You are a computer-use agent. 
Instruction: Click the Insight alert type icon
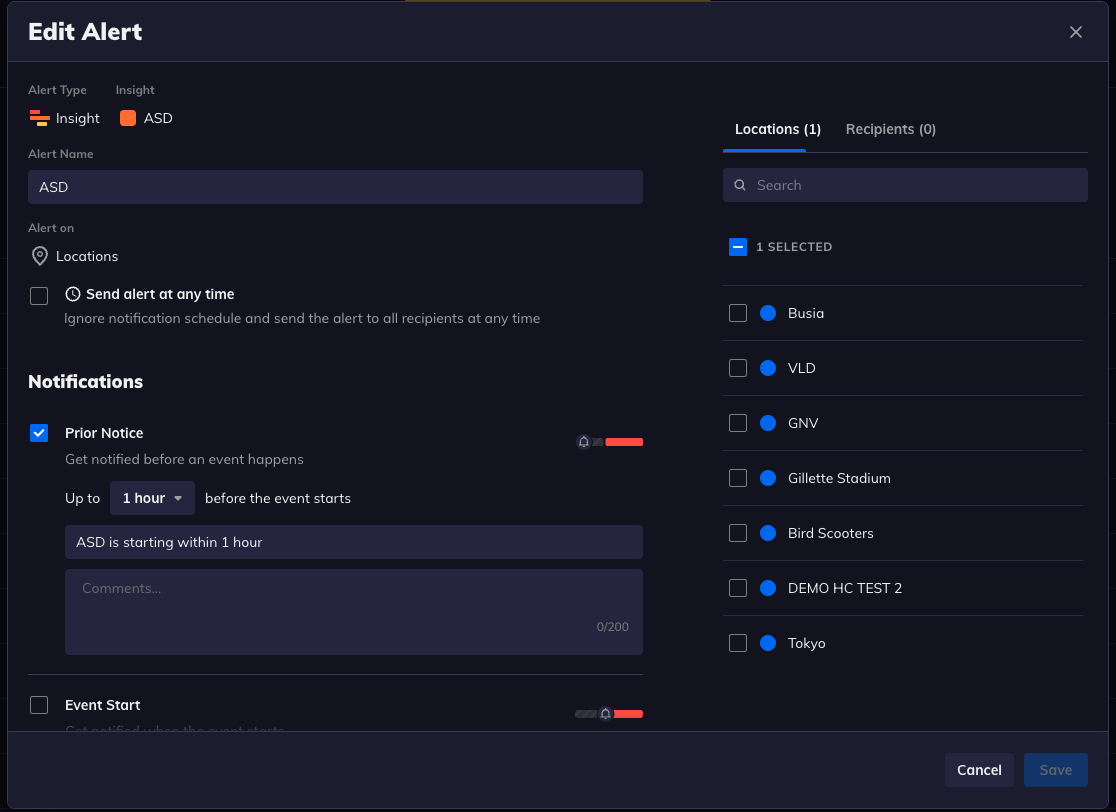click(x=39, y=118)
